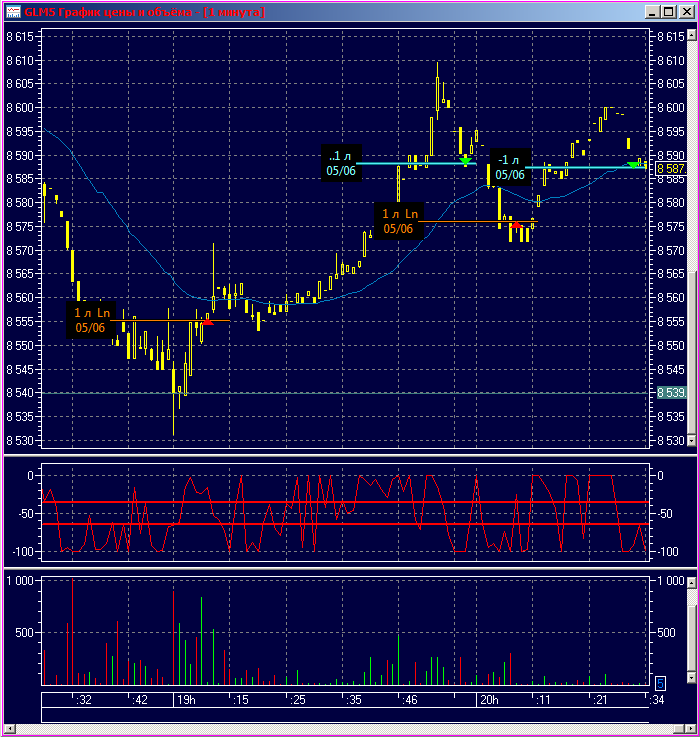Click the upper red threshold line in oscillator
This screenshot has width=700, height=737.
[x=300, y=503]
